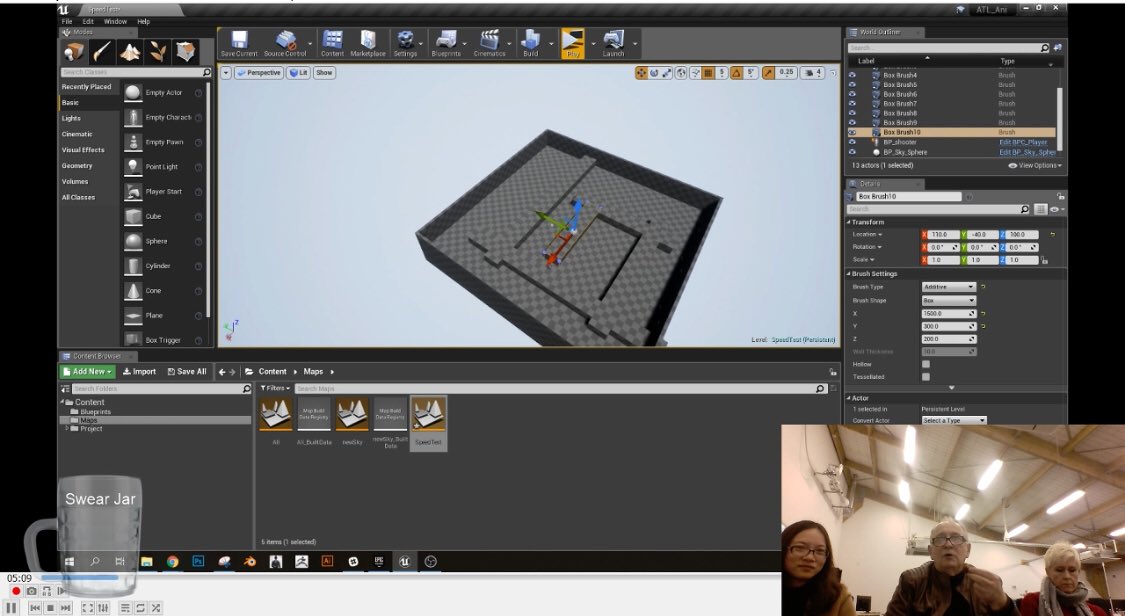Screen dimensions: 1125x616
Task: Select the Lights category in Modes
Action: click(71, 118)
